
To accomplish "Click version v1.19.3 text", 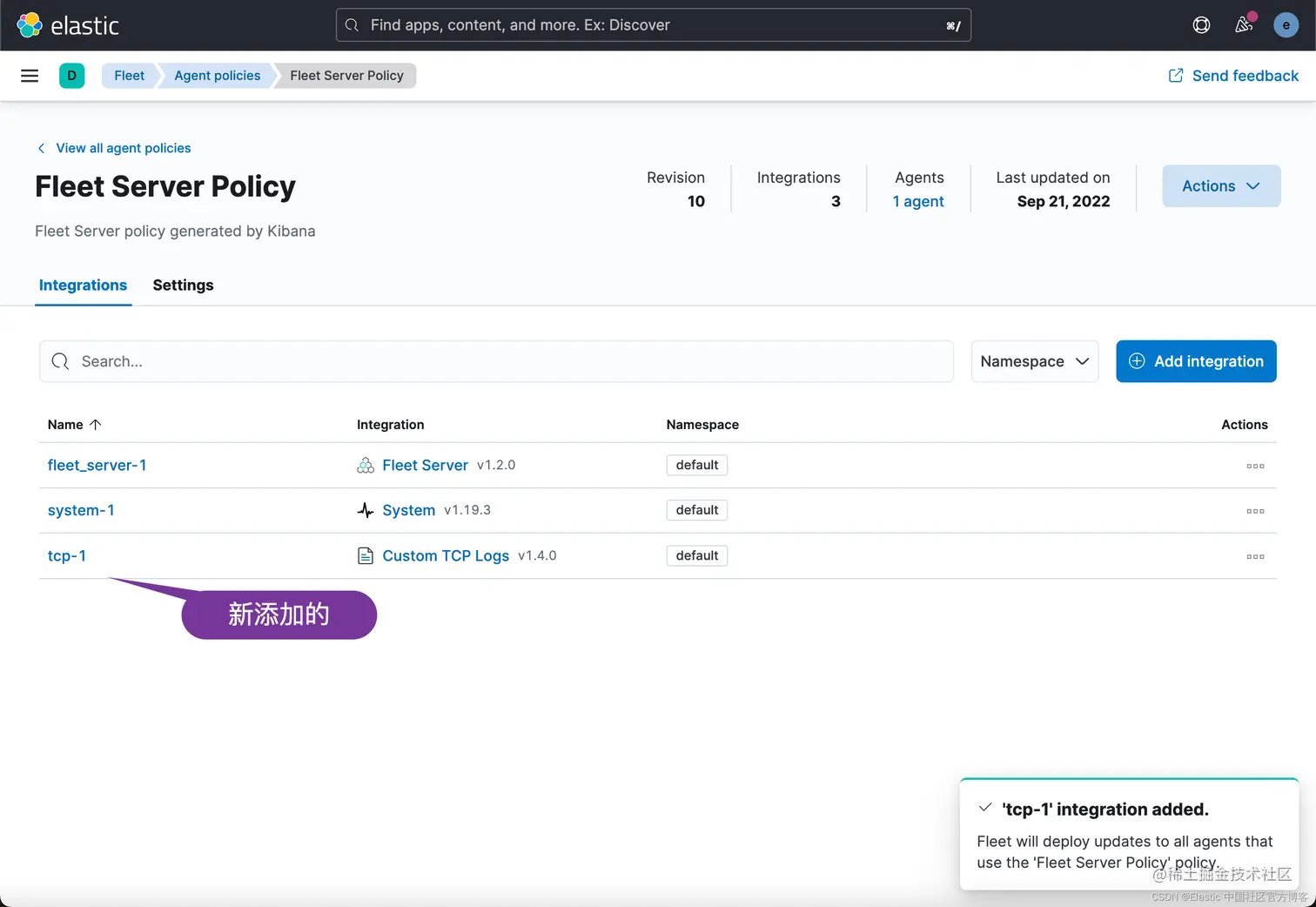I will point(467,510).
